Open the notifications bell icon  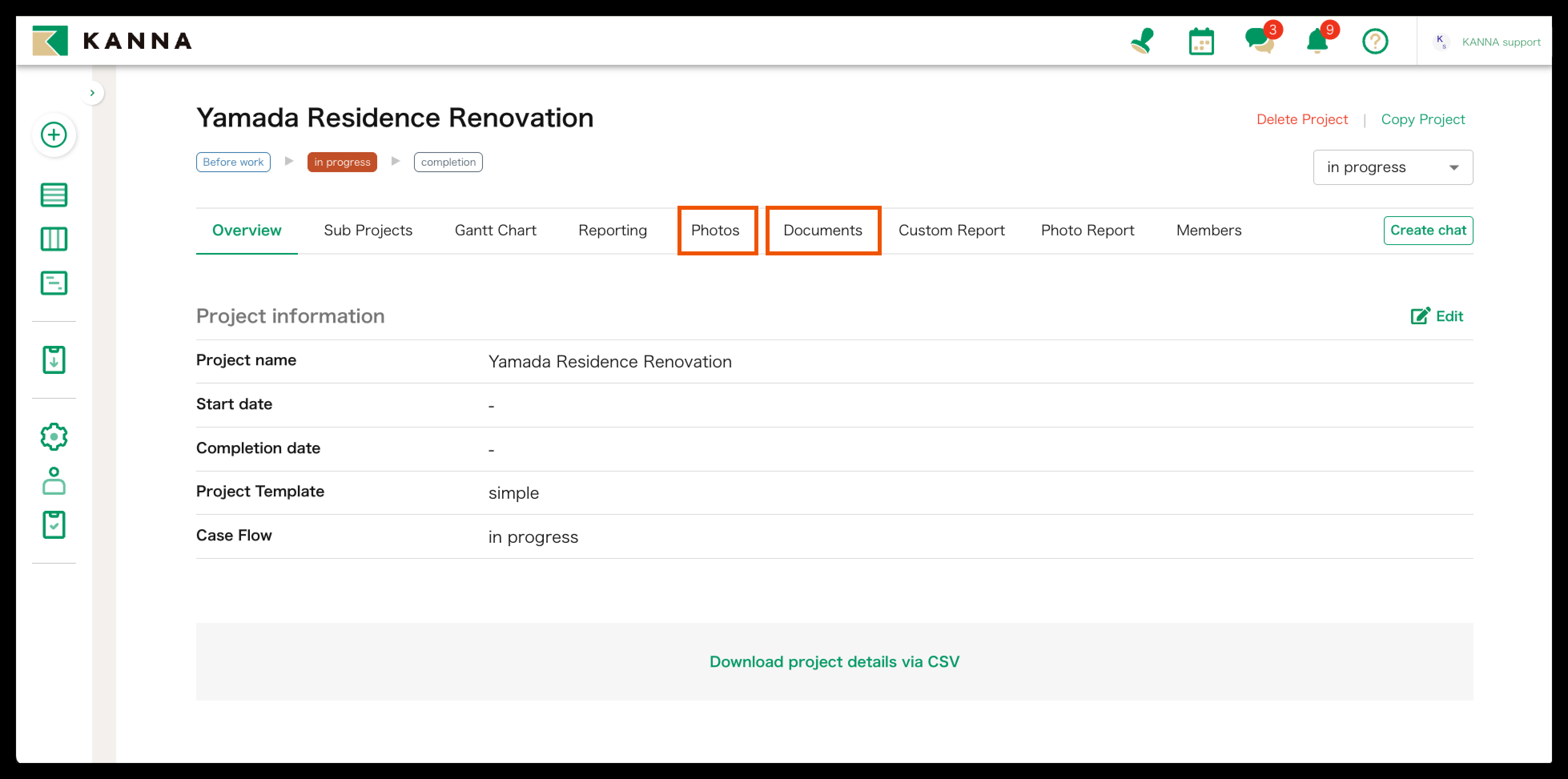1317,41
